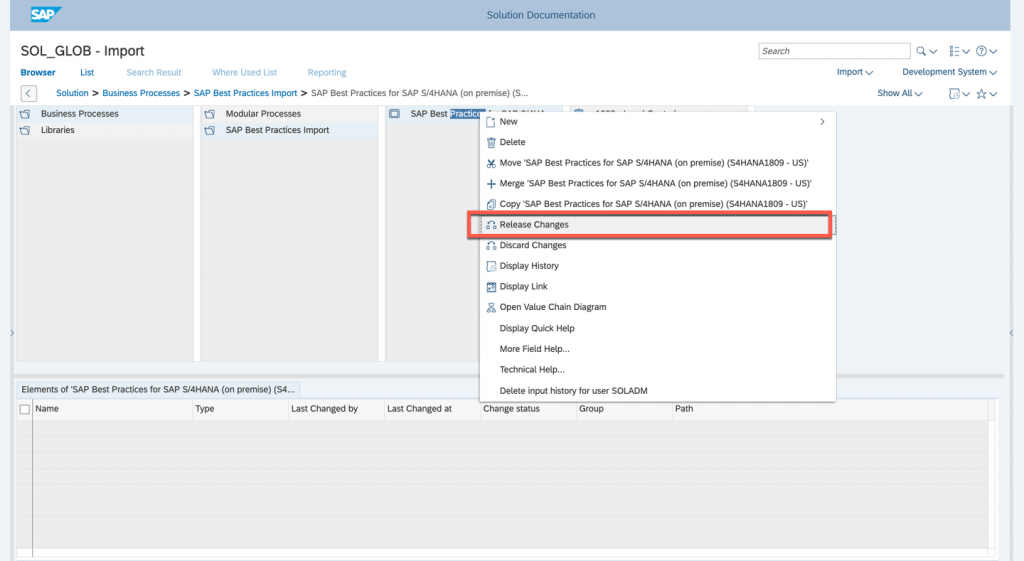This screenshot has height=561, width=1024.
Task: Click the back arrow beside the breadcrumb
Action: pos(28,93)
